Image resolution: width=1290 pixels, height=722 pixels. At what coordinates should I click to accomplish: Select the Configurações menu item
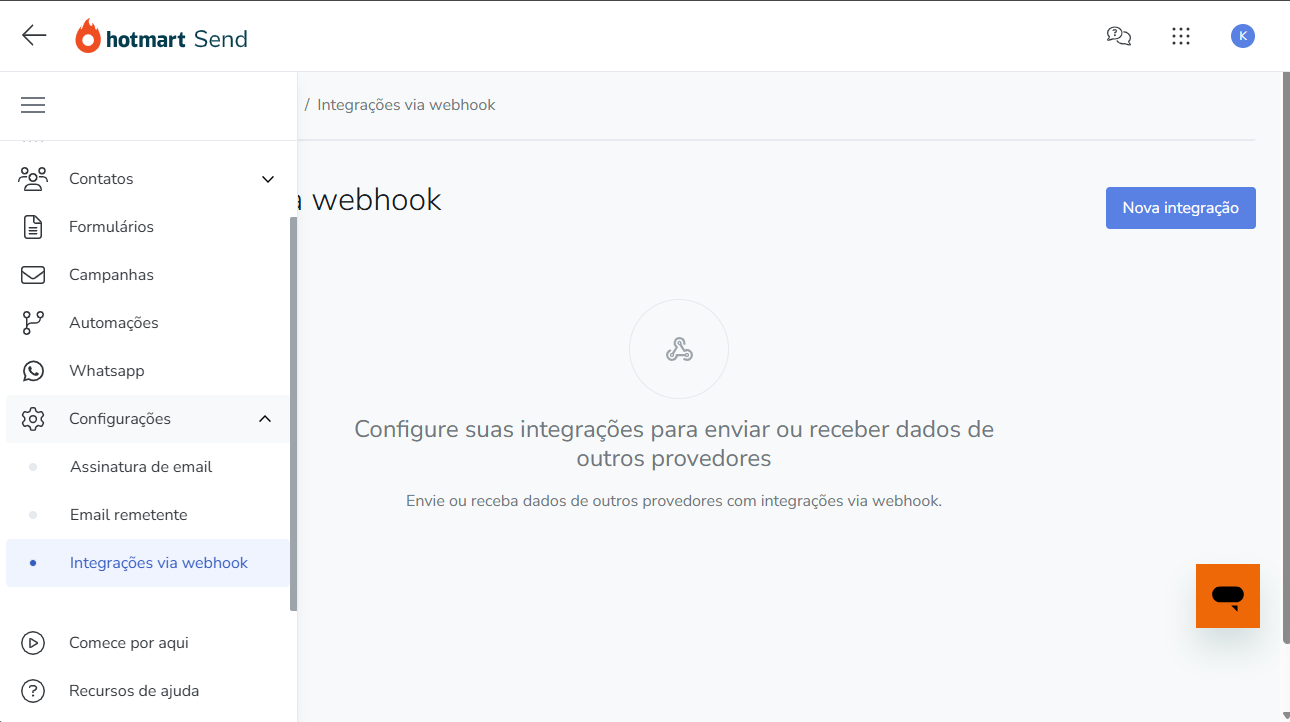148,419
